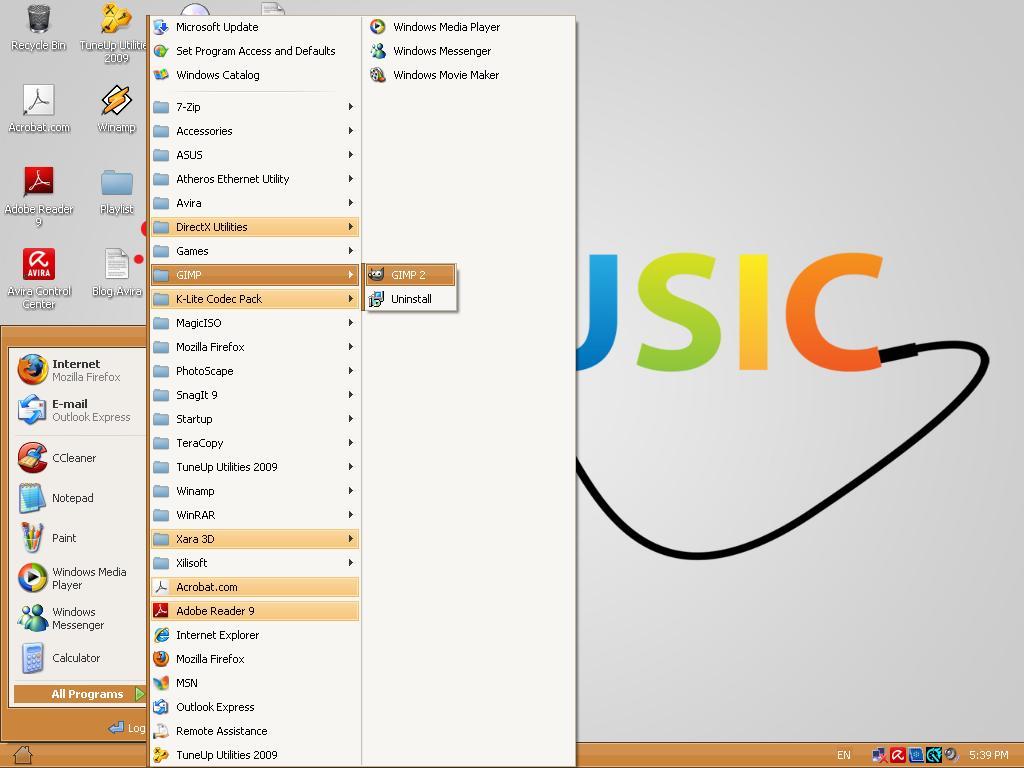This screenshot has width=1024, height=768.
Task: Expand DirectX Utilities folder
Action: click(255, 227)
